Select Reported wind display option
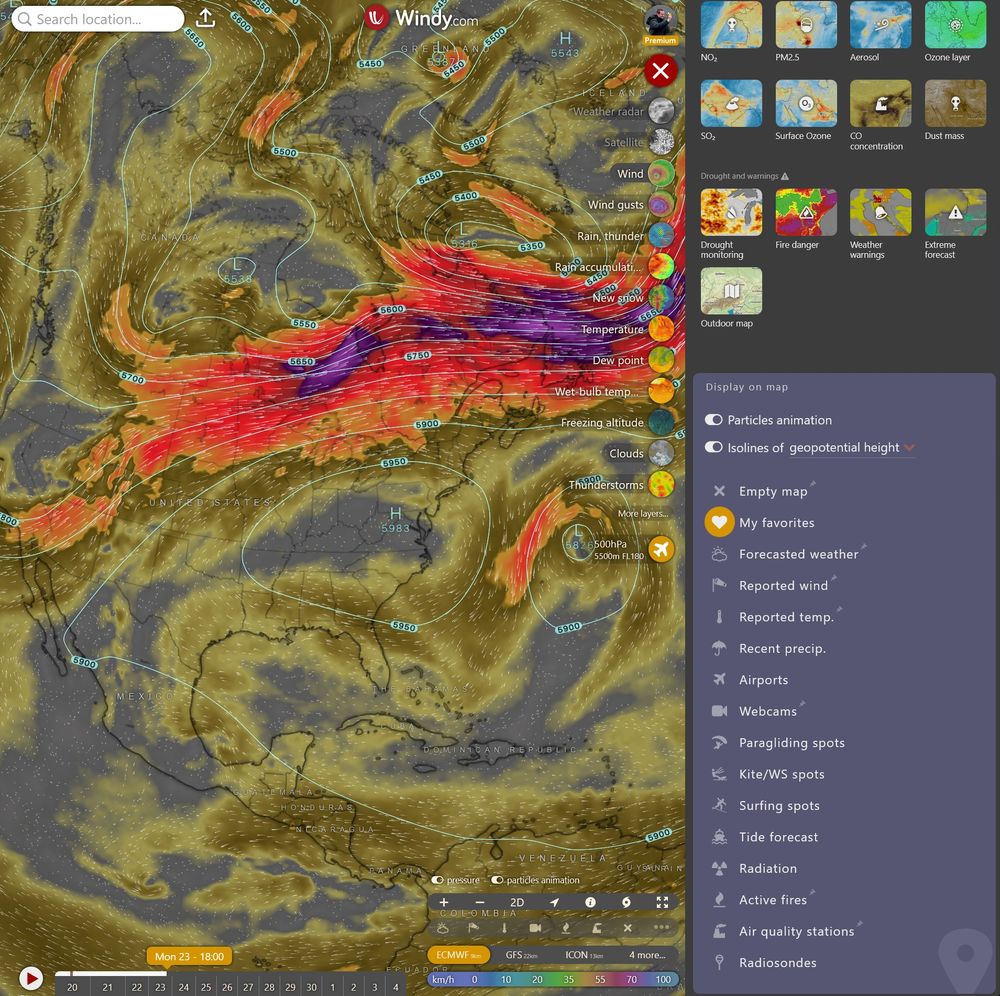Image resolution: width=1000 pixels, height=996 pixels. coord(783,585)
